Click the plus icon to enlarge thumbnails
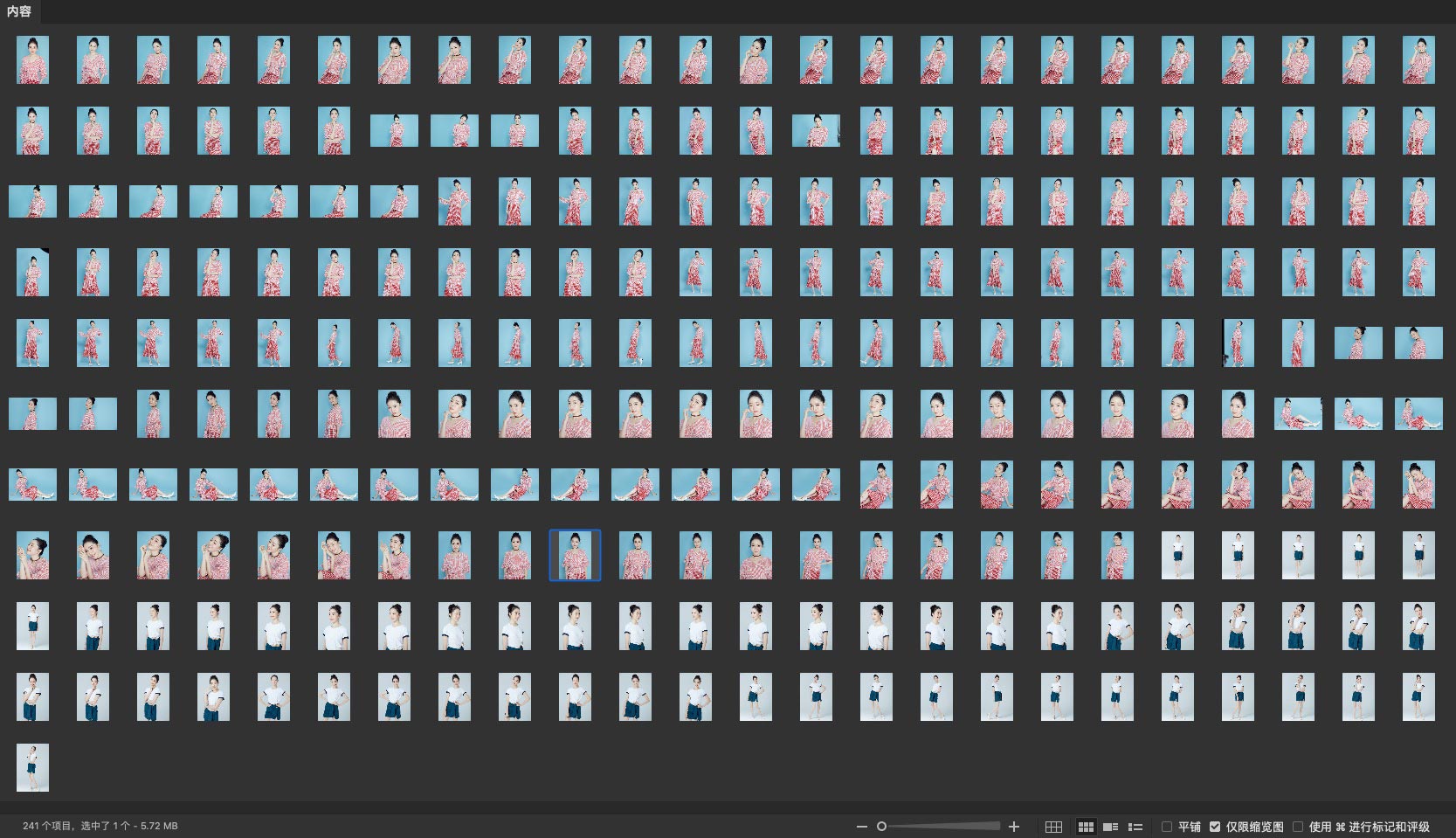 (1014, 826)
